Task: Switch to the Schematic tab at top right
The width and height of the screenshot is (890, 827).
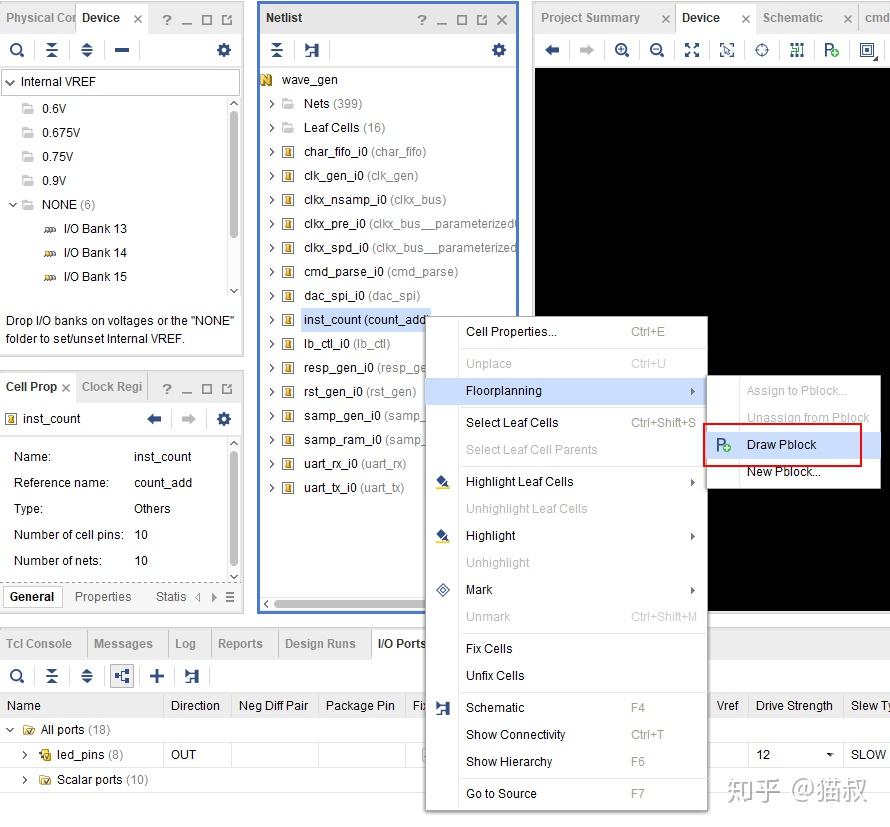Action: [x=792, y=17]
